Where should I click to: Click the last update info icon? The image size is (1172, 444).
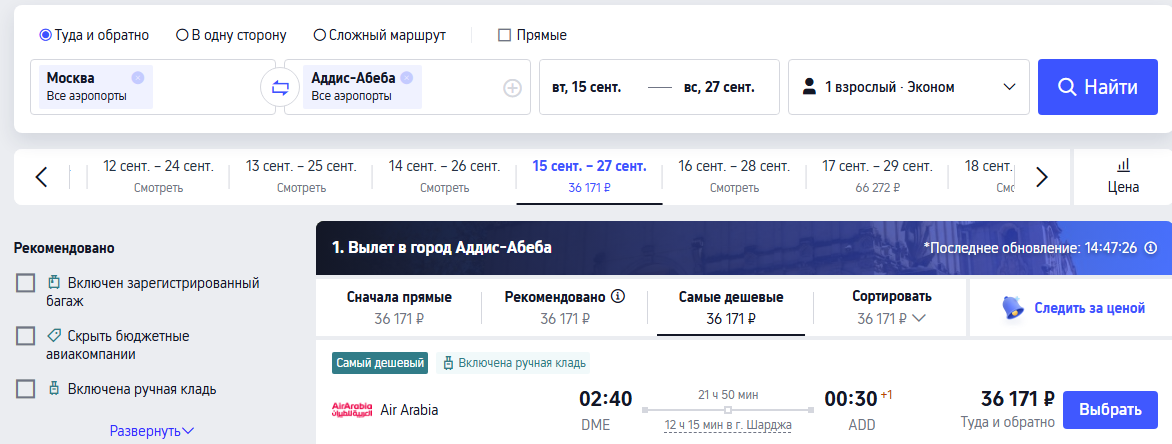pyautogui.click(x=1150, y=248)
